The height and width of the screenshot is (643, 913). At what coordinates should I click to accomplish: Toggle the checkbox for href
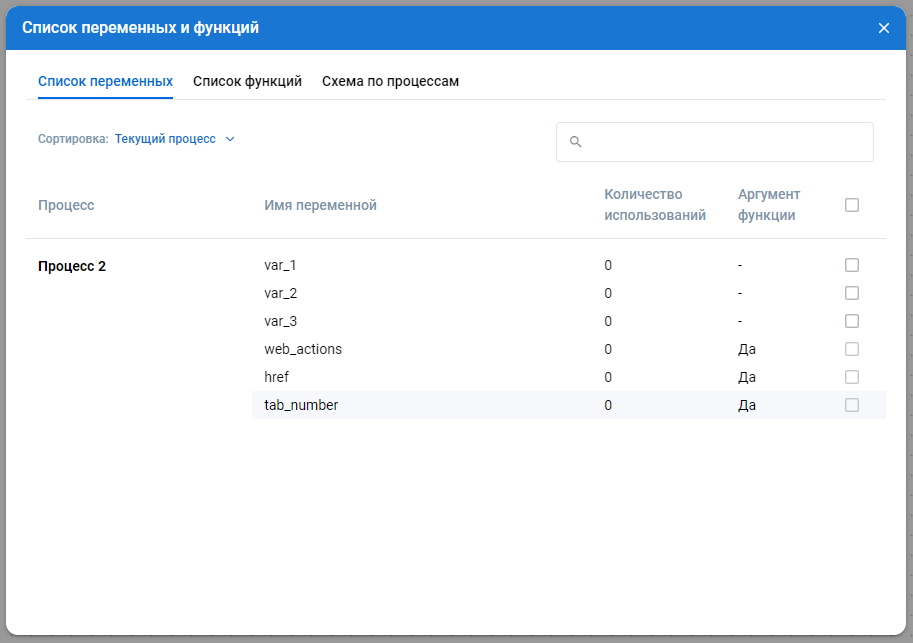(852, 377)
